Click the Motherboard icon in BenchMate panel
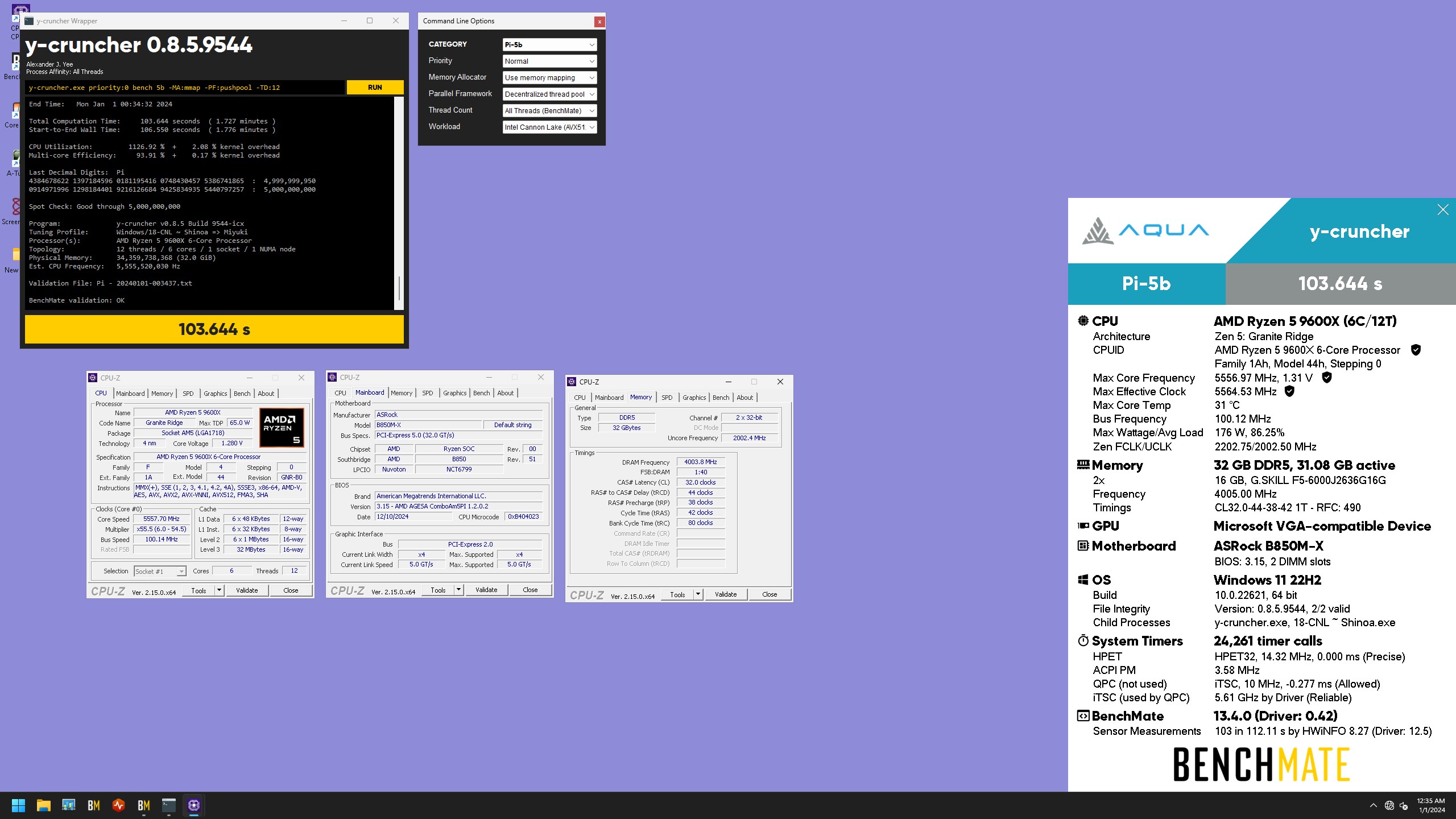The height and width of the screenshot is (819, 1456). point(1083,545)
